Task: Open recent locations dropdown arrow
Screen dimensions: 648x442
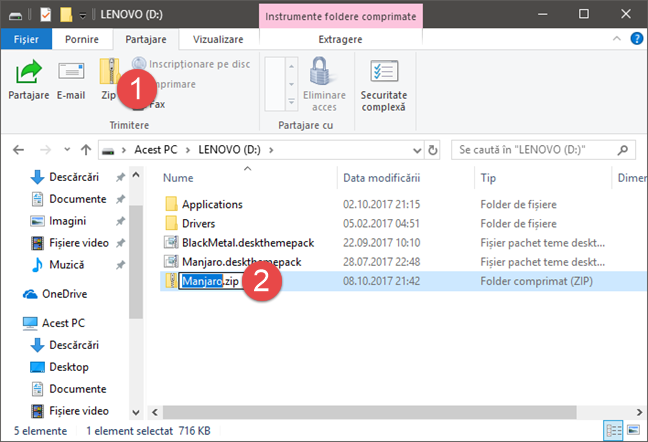Action: (67, 150)
